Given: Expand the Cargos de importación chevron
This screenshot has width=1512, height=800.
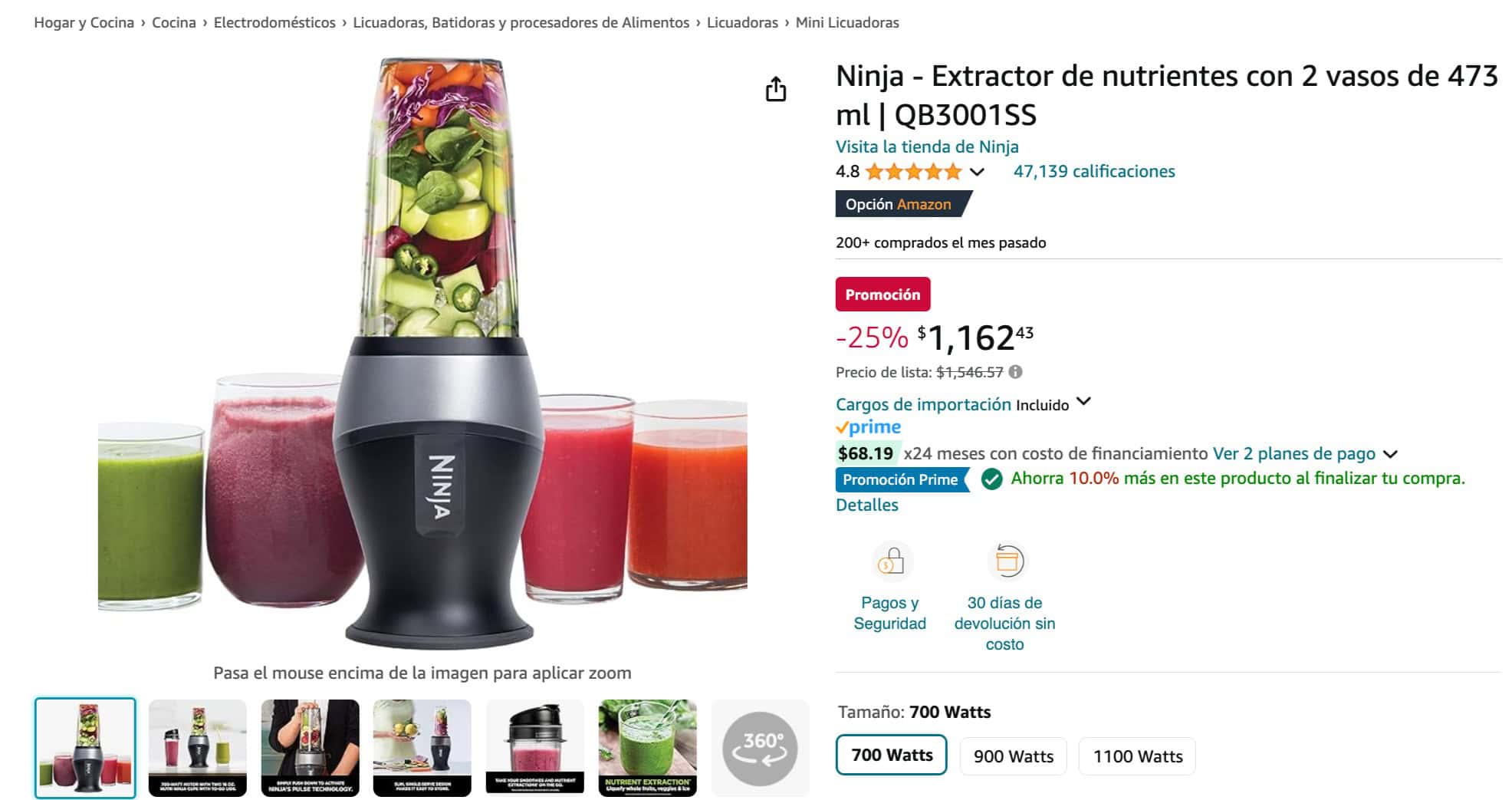Looking at the screenshot, I should [1083, 401].
